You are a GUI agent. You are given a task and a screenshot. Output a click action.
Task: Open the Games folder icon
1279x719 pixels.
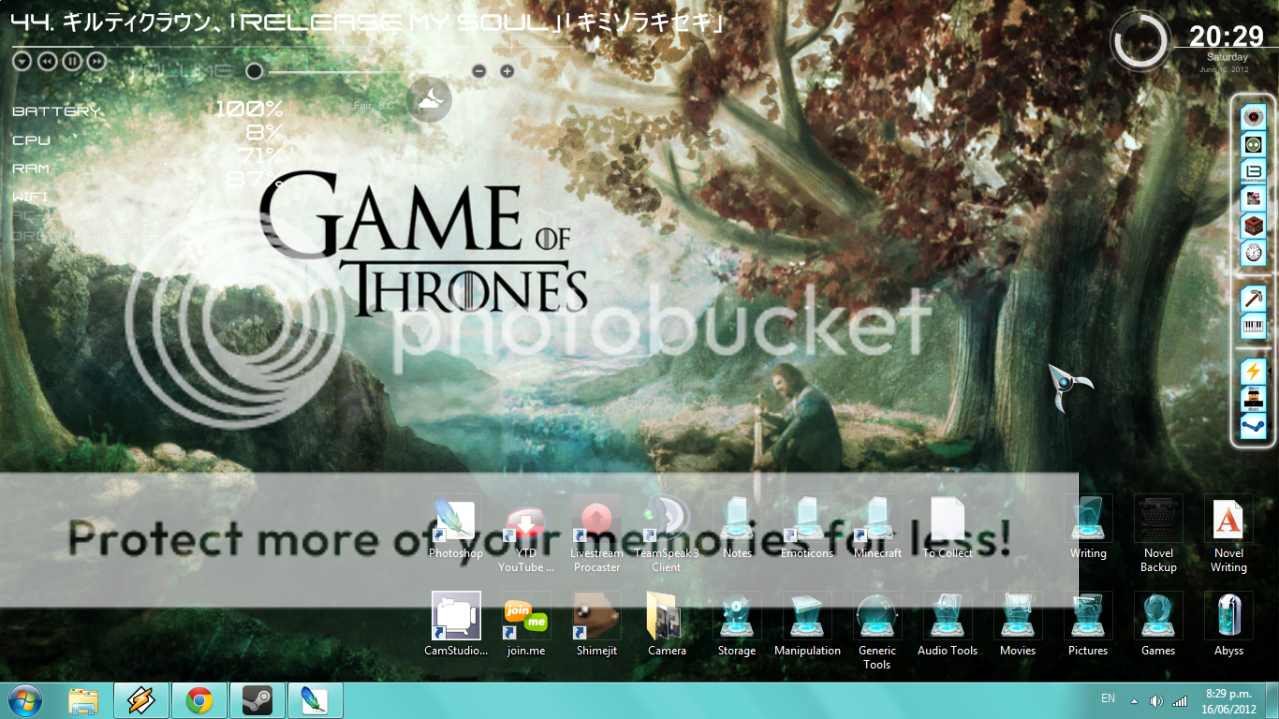point(1158,624)
